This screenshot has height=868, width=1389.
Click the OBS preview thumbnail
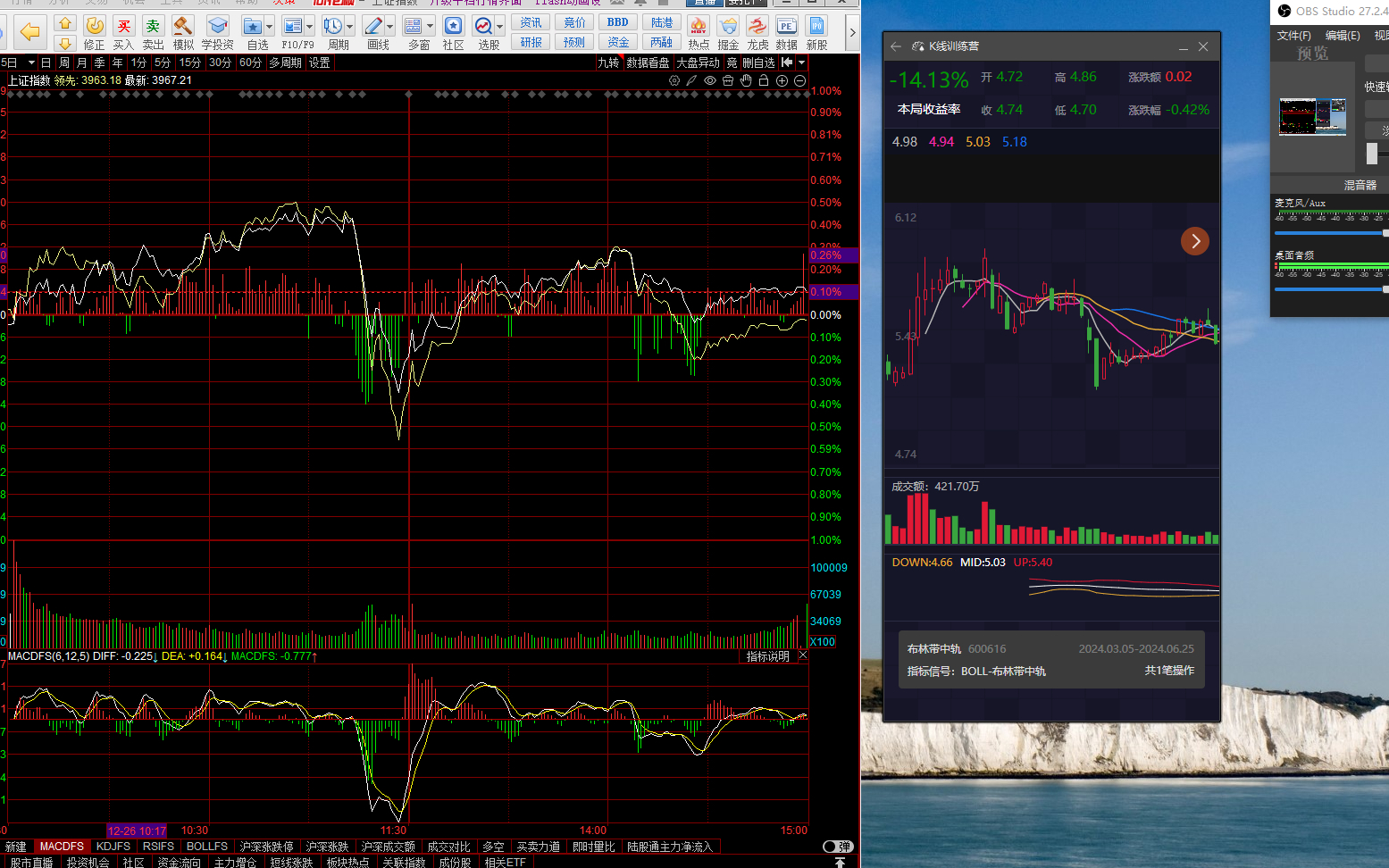pyautogui.click(x=1312, y=117)
